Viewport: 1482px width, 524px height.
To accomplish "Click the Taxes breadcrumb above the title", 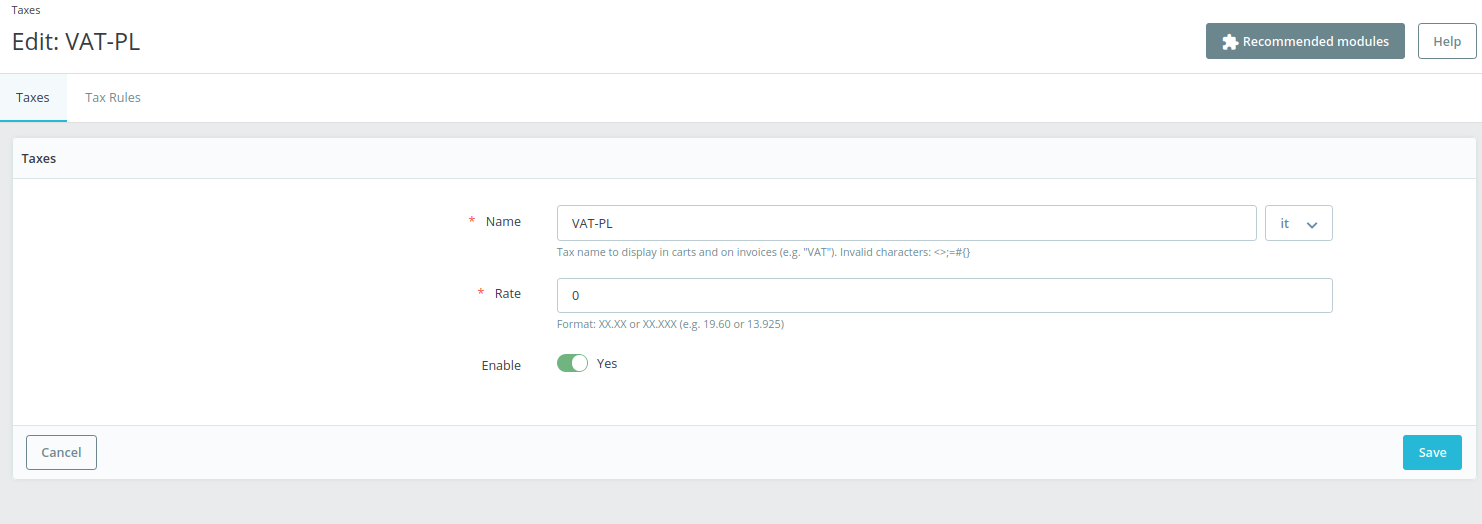I will click(x=26, y=10).
